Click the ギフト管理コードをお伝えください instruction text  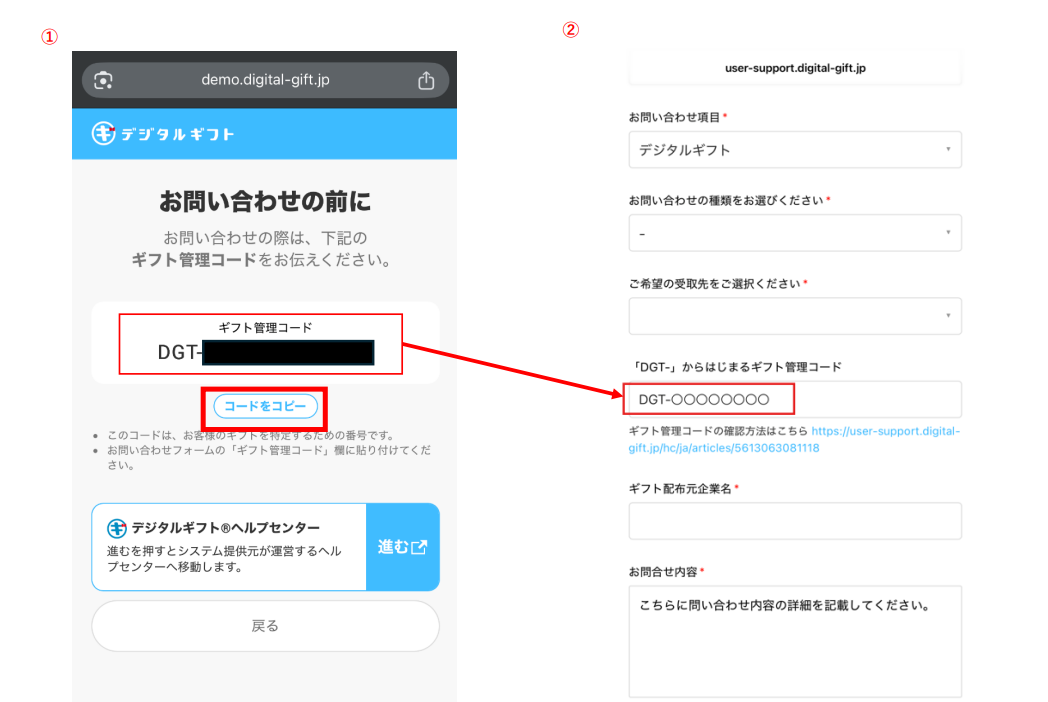click(x=261, y=259)
